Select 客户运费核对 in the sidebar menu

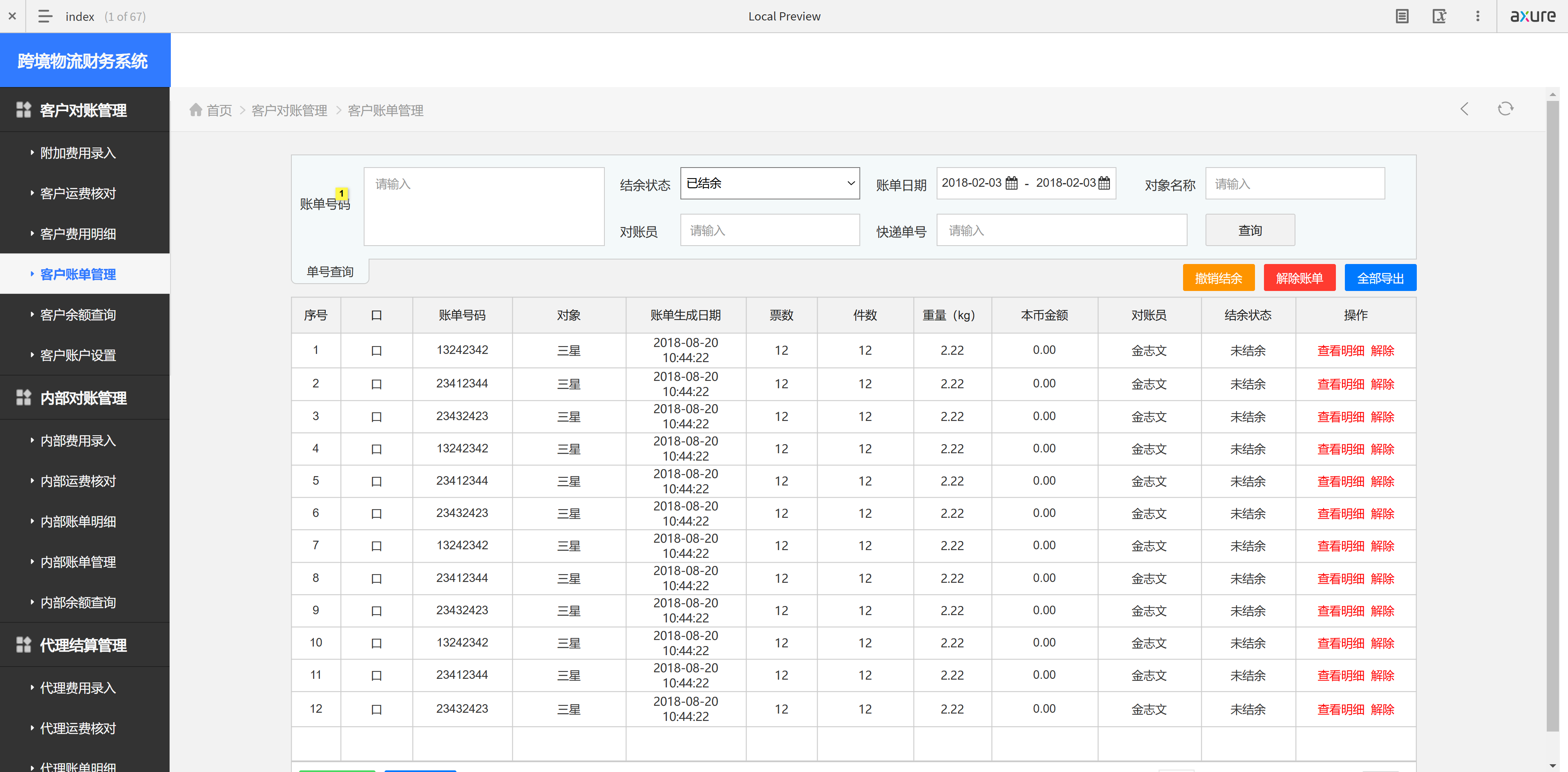[x=78, y=194]
